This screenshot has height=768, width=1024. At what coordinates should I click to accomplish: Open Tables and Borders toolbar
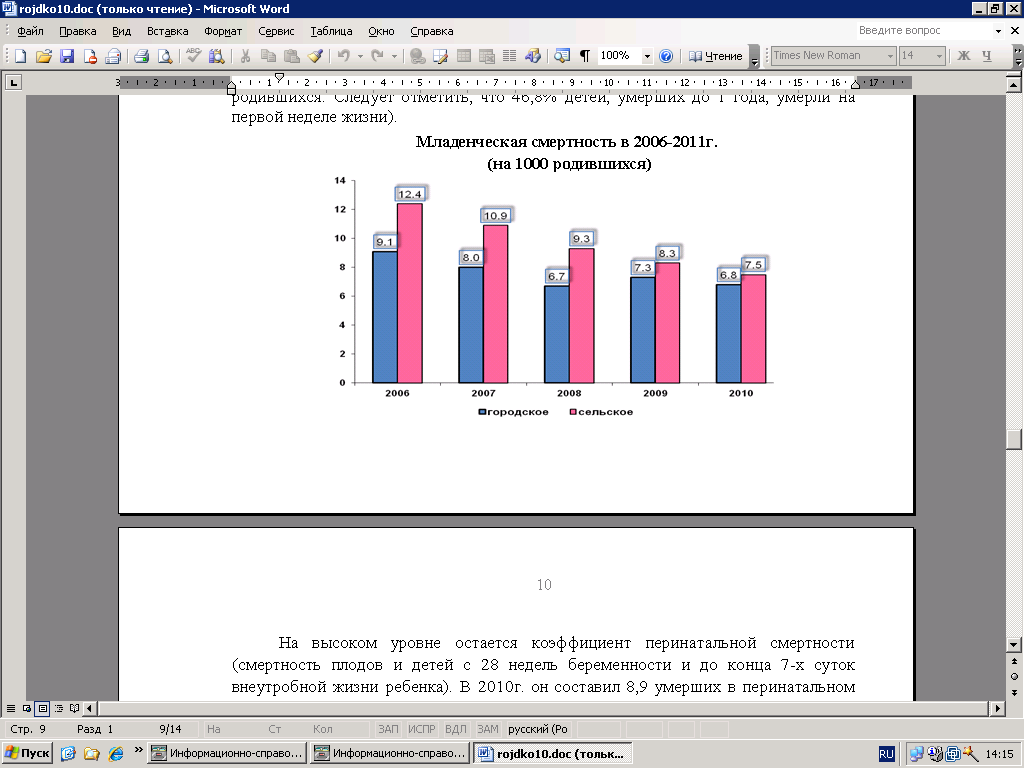[441, 56]
